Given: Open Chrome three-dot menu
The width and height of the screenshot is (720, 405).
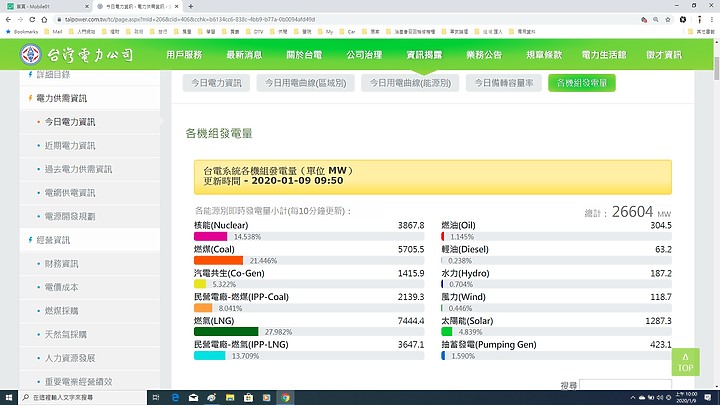Looking at the screenshot, I should 712,19.
